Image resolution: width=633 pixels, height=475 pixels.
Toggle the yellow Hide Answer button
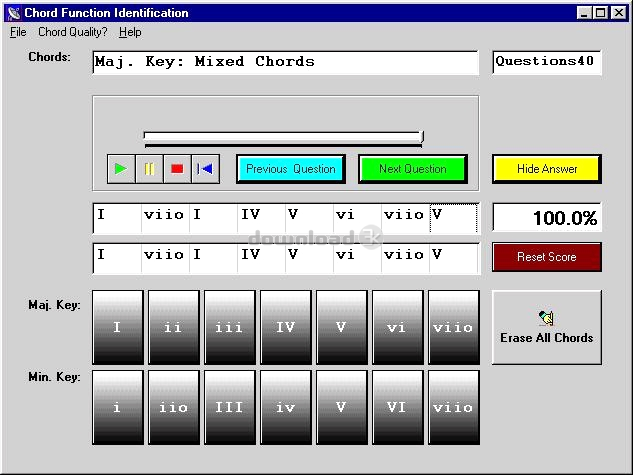tap(547, 169)
